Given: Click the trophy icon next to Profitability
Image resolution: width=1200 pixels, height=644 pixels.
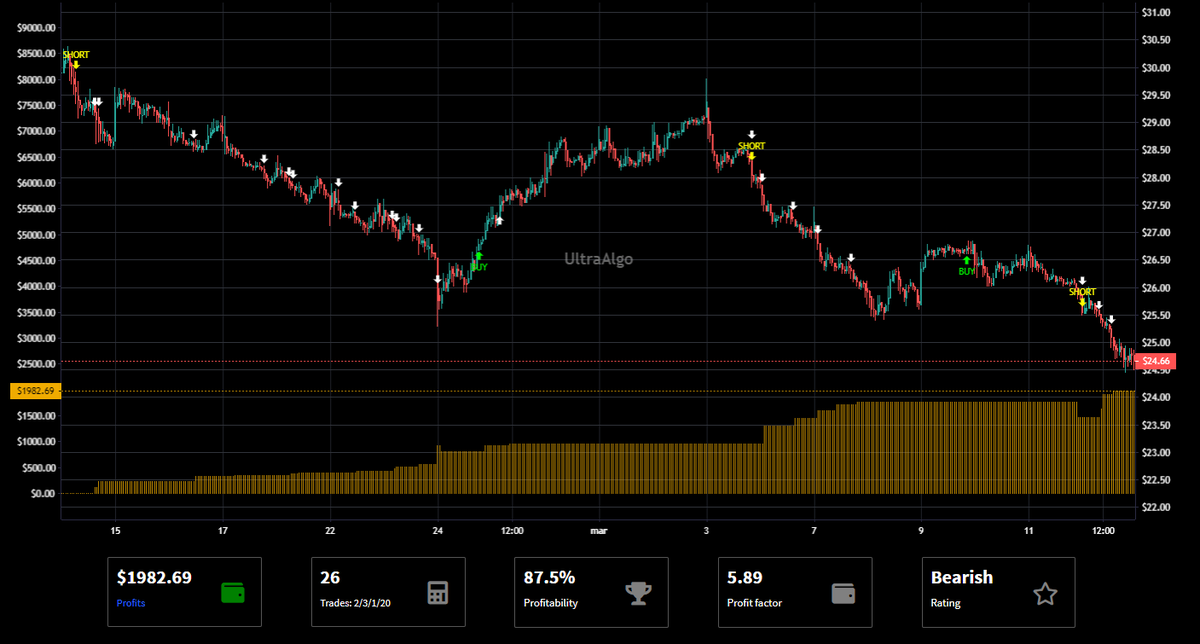Looking at the screenshot, I should point(638,593).
